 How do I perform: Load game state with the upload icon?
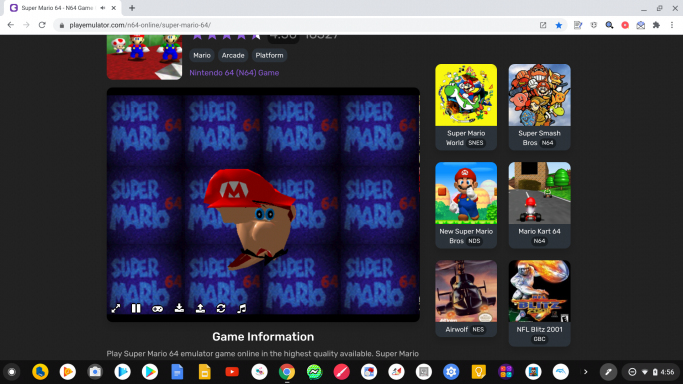click(x=200, y=308)
